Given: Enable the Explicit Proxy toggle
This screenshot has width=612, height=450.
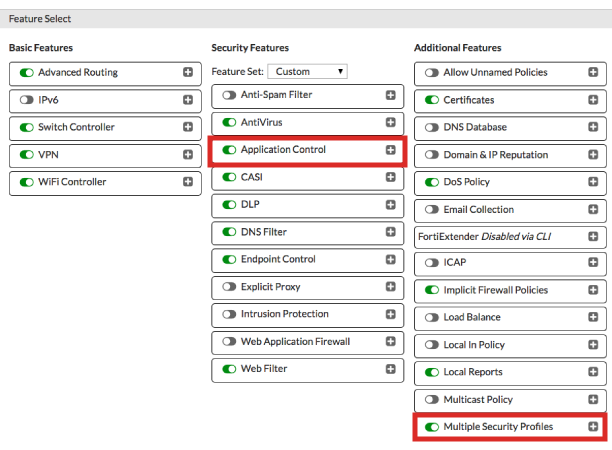Looking at the screenshot, I should (x=229, y=287).
